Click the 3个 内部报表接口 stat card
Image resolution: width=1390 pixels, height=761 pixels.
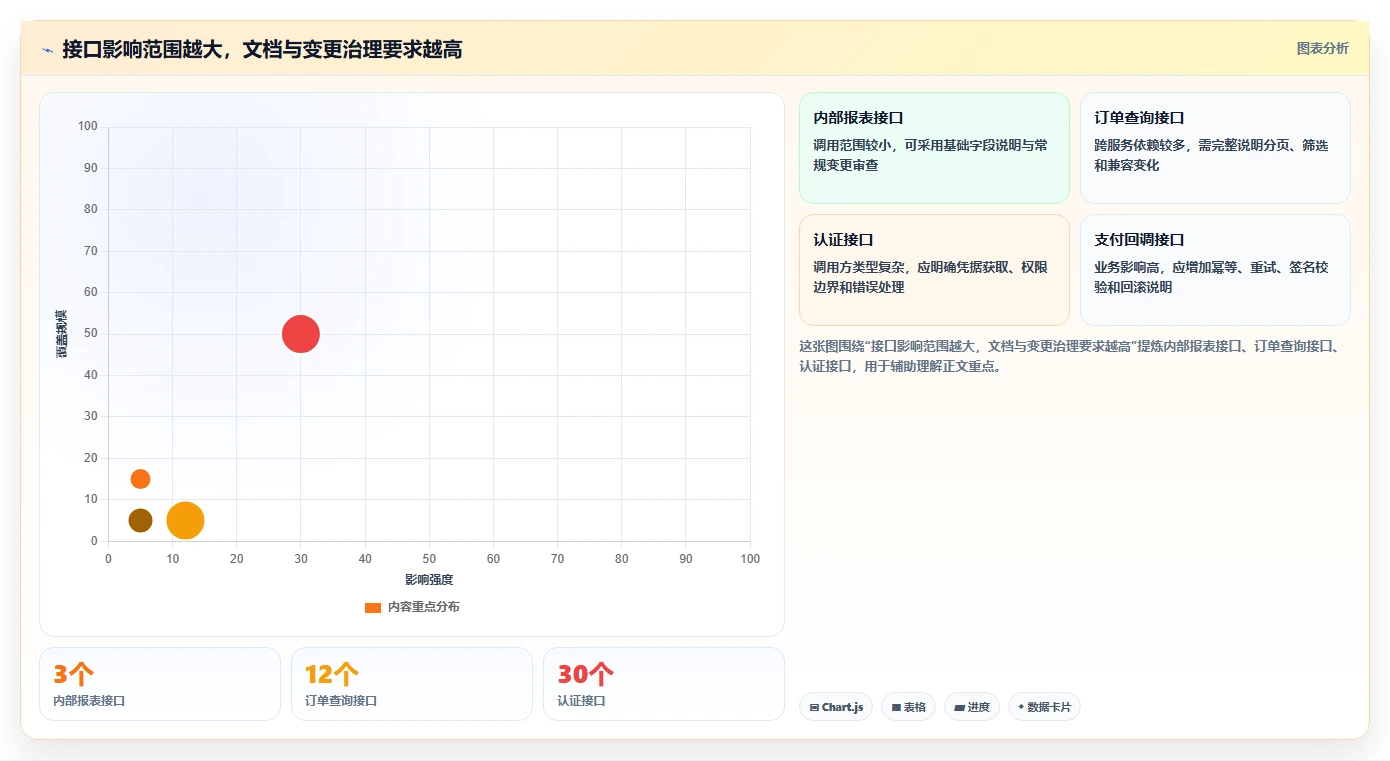pos(160,684)
